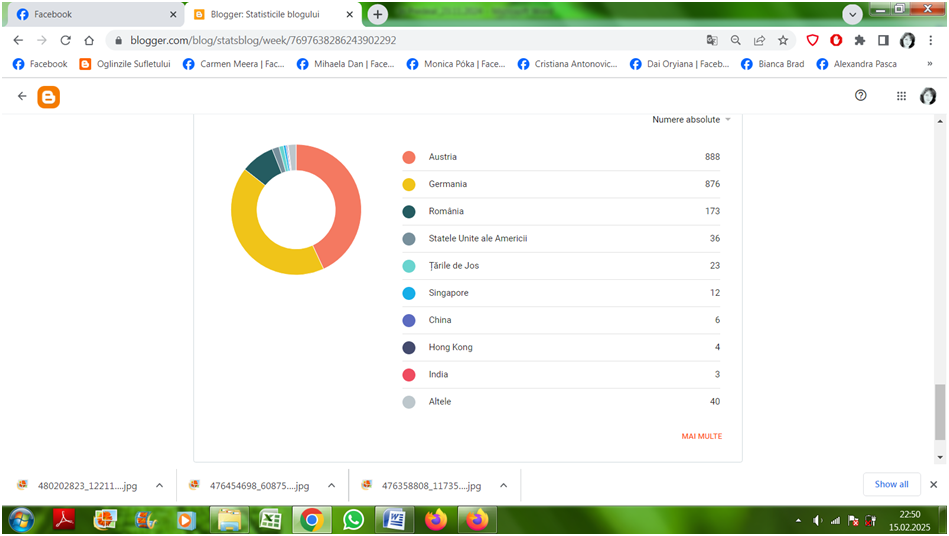Click the translate page icon
Image resolution: width=949 pixels, height=536 pixels.
712,40
